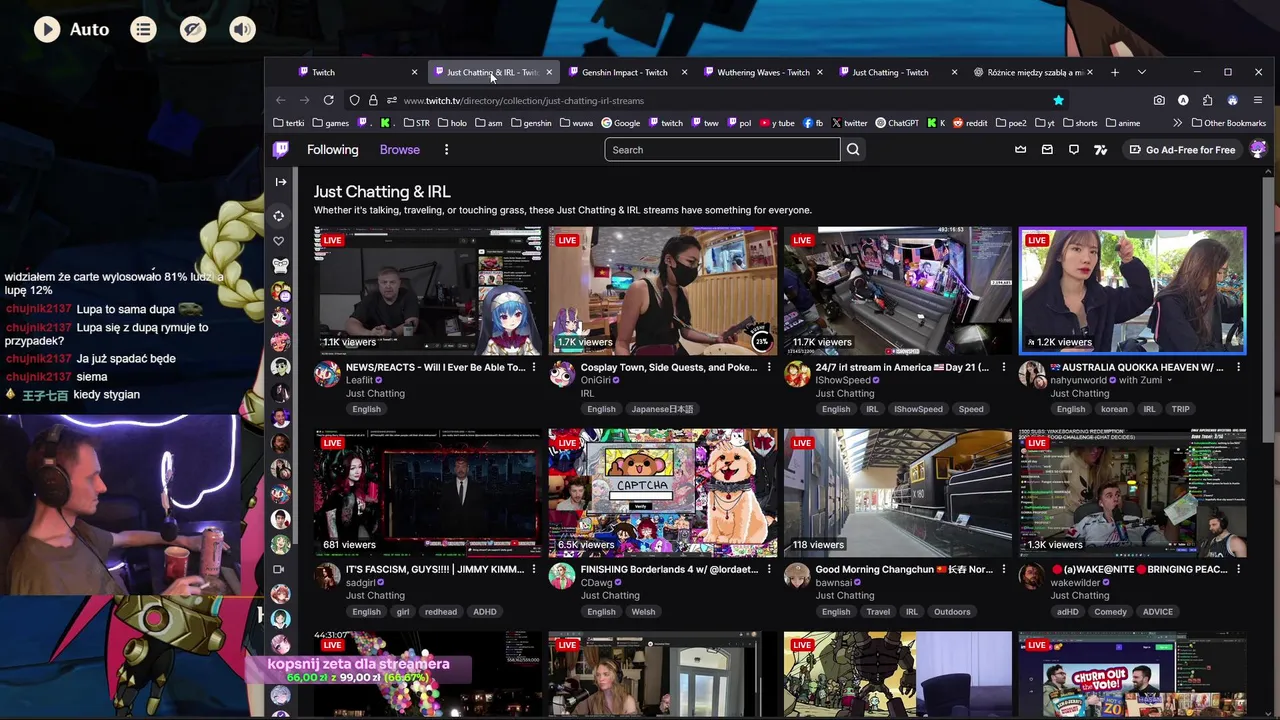
Task: Click the magnifier search button
Action: coord(853,150)
